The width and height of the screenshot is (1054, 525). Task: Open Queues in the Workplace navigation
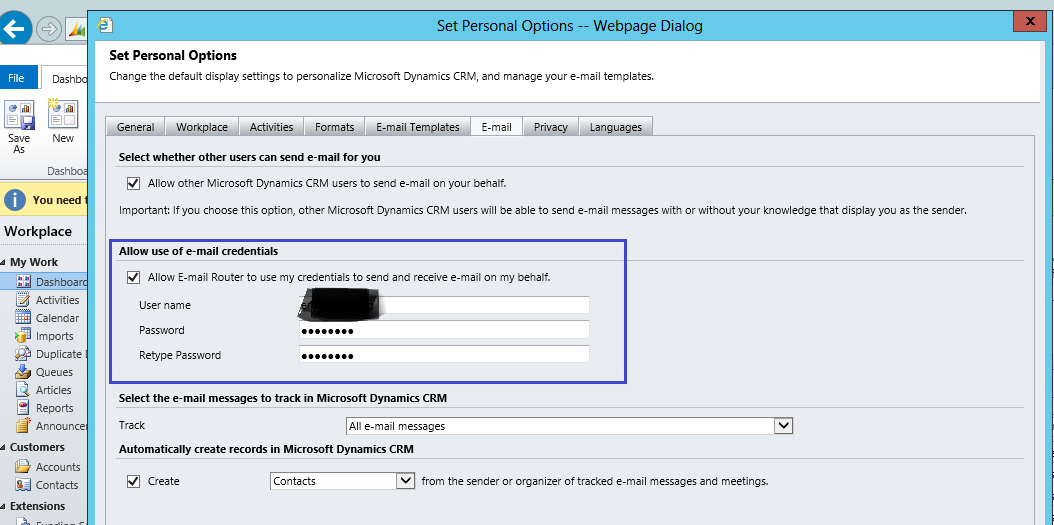tap(54, 372)
